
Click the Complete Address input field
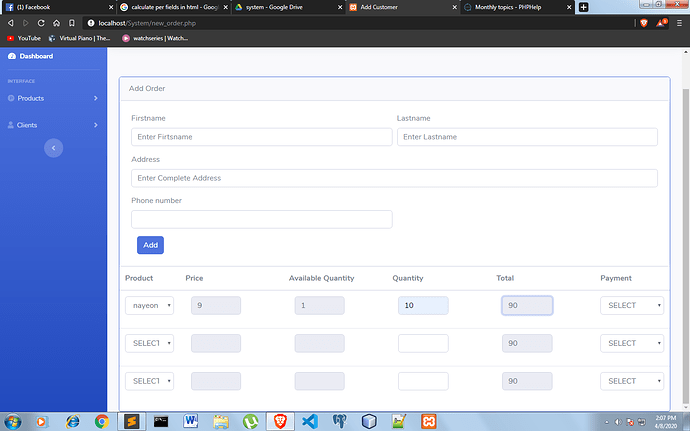pos(394,178)
